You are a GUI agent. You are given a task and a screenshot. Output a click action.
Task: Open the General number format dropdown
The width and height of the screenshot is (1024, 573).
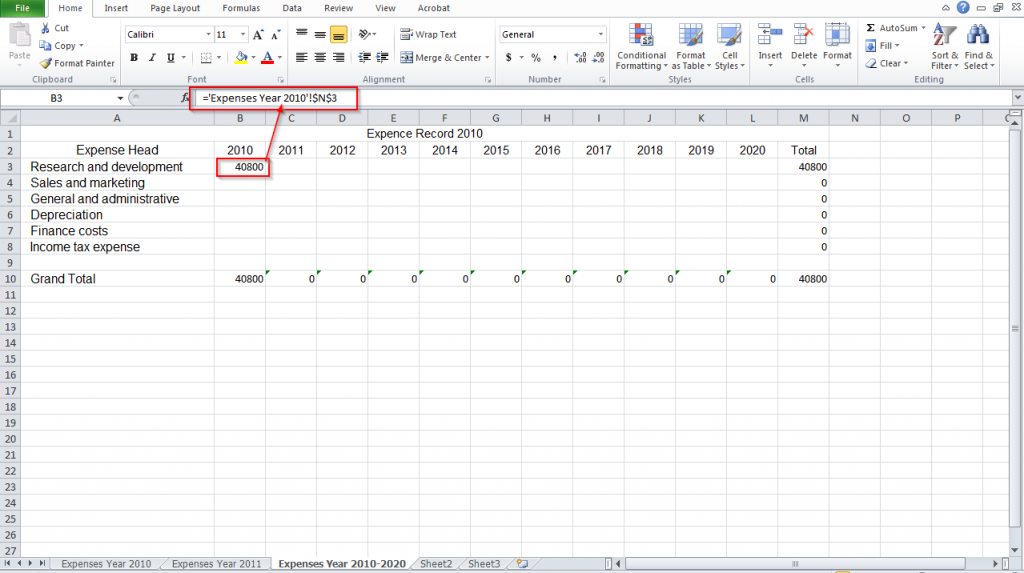pos(600,35)
